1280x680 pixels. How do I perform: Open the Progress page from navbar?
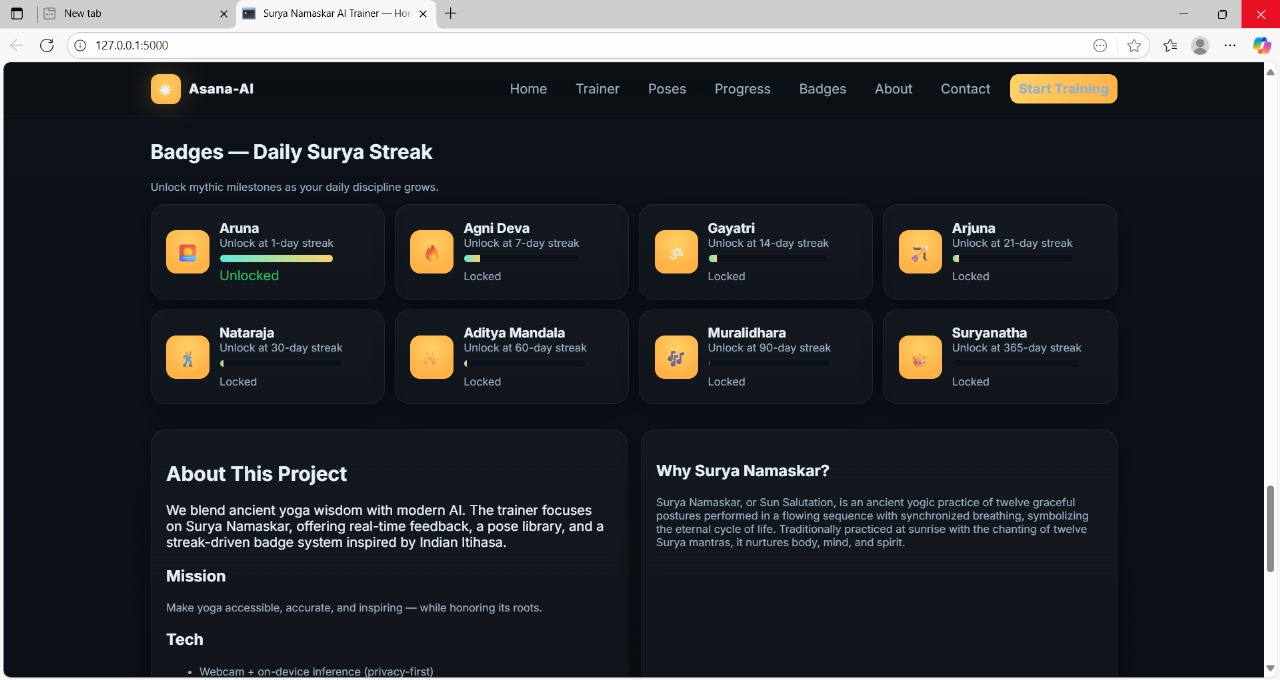742,89
